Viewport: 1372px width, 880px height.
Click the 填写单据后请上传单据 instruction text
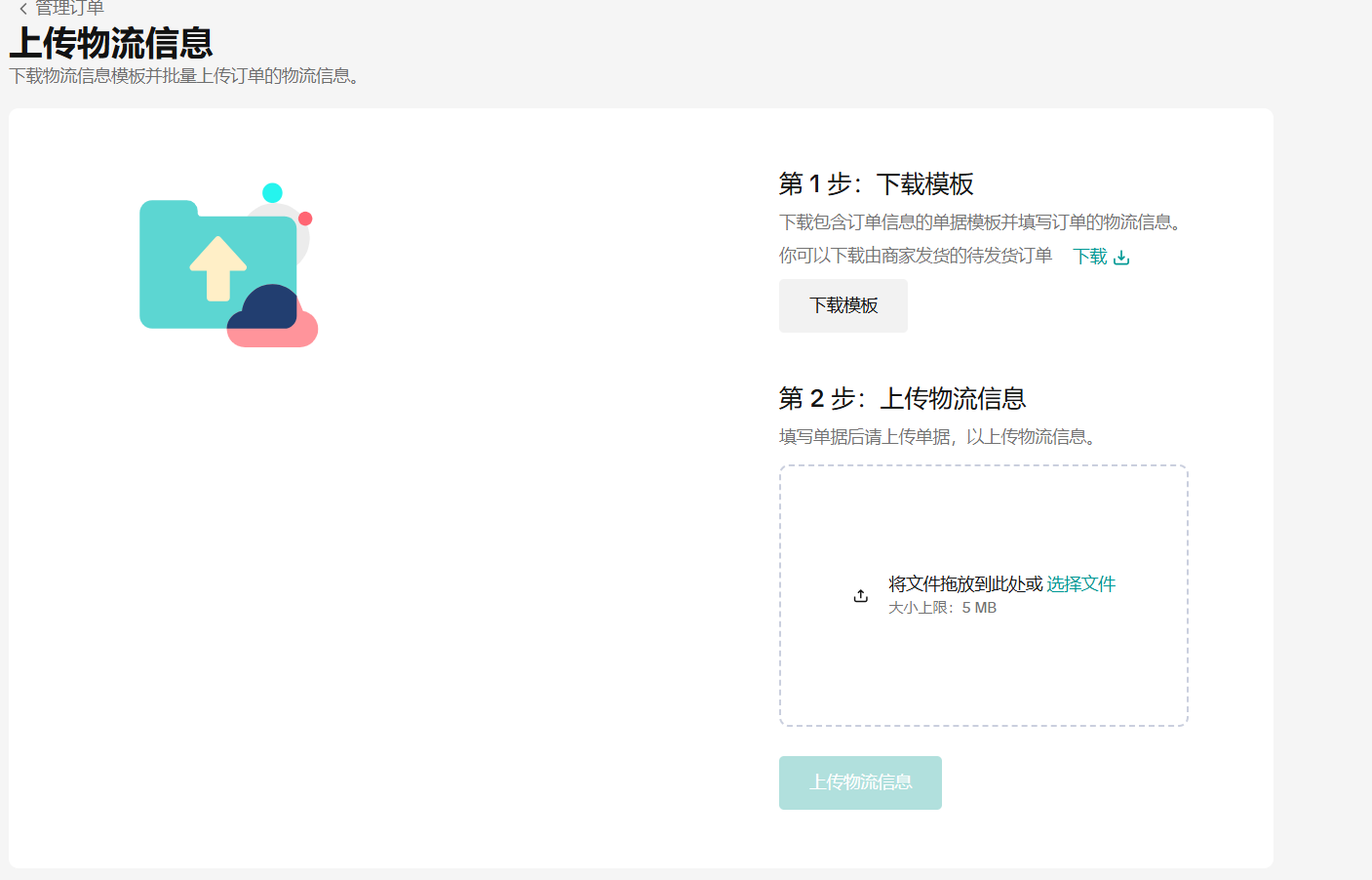939,437
